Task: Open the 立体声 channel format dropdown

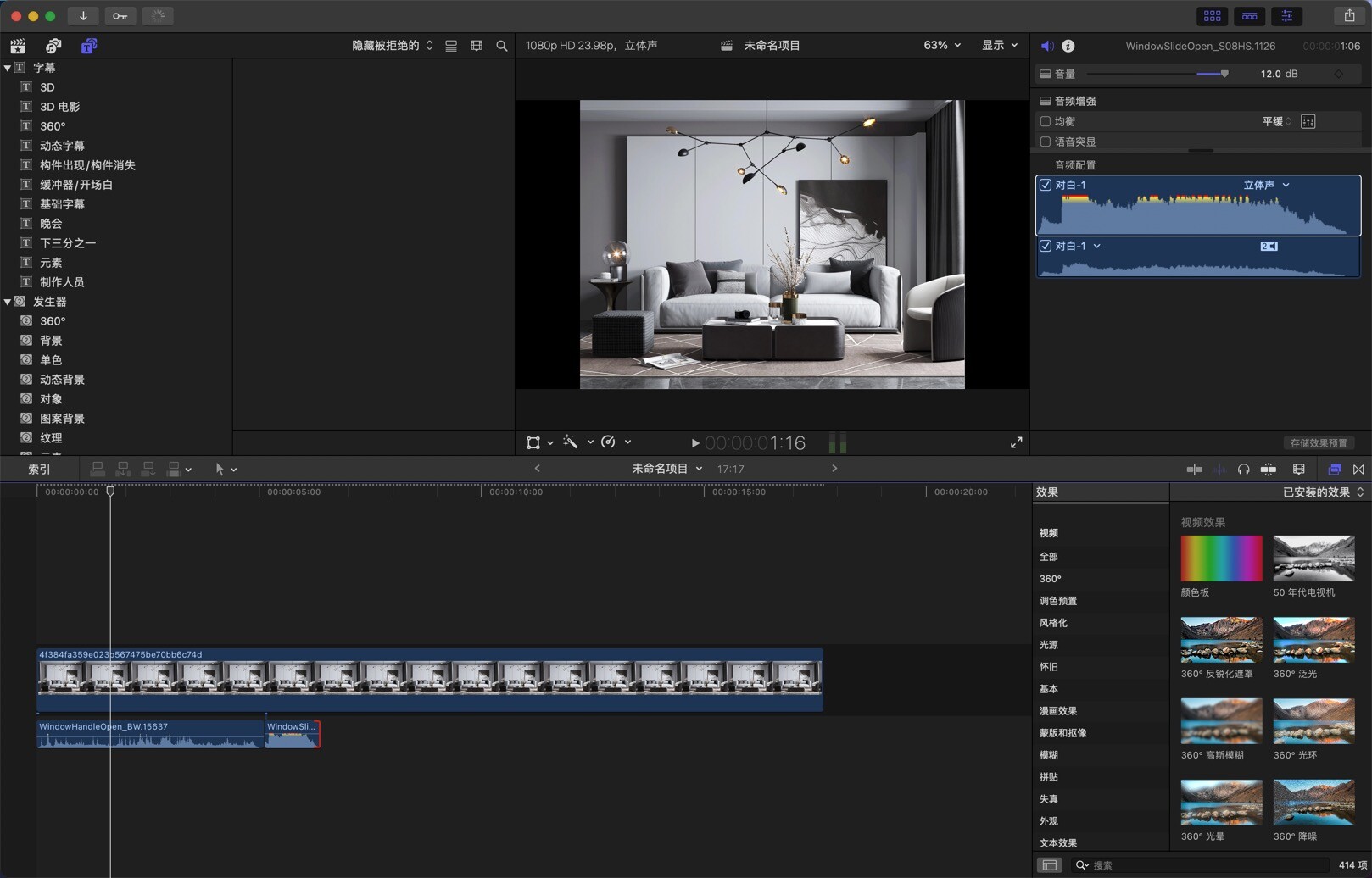Action: click(1266, 185)
